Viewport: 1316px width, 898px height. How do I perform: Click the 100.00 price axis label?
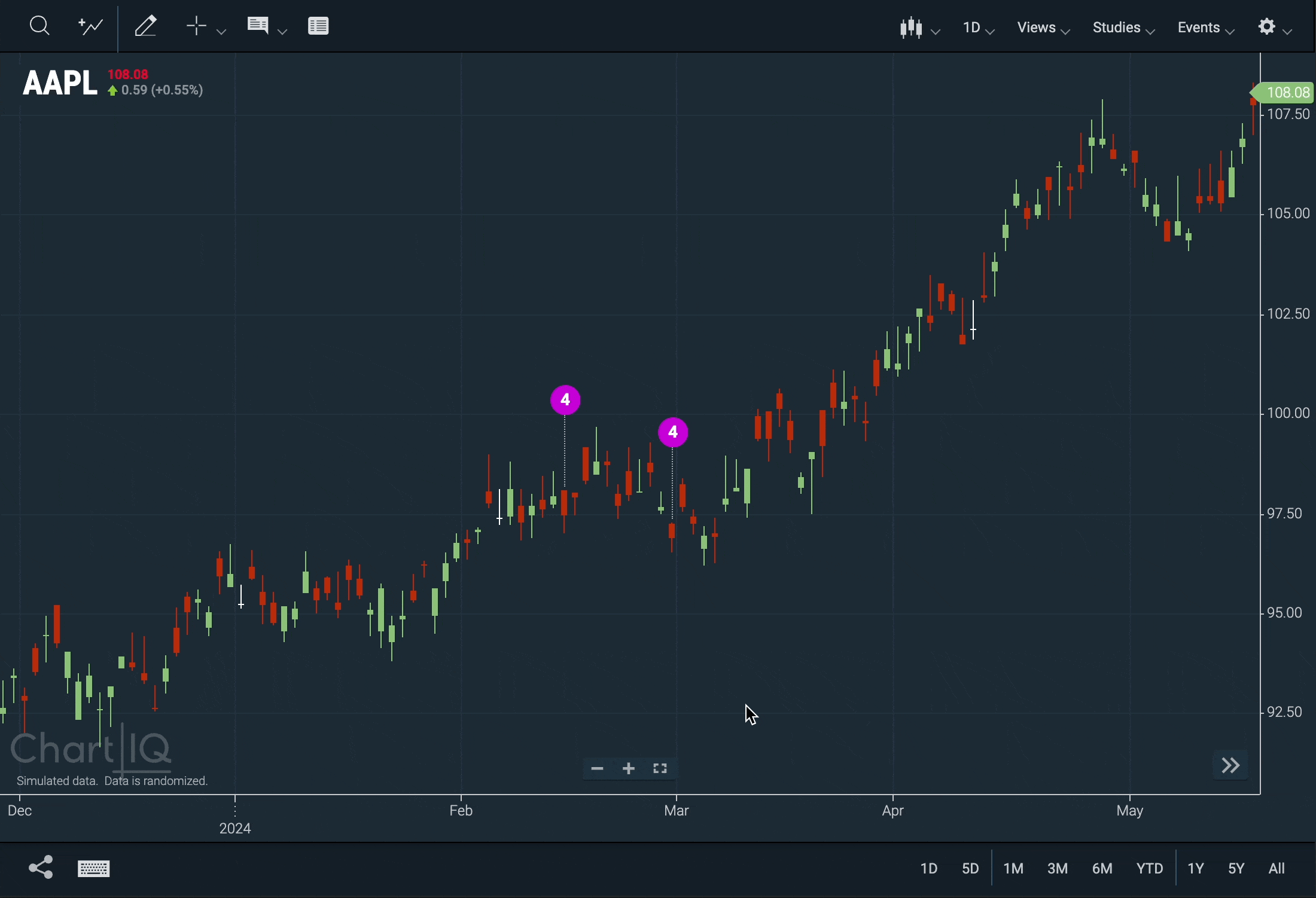(1289, 413)
